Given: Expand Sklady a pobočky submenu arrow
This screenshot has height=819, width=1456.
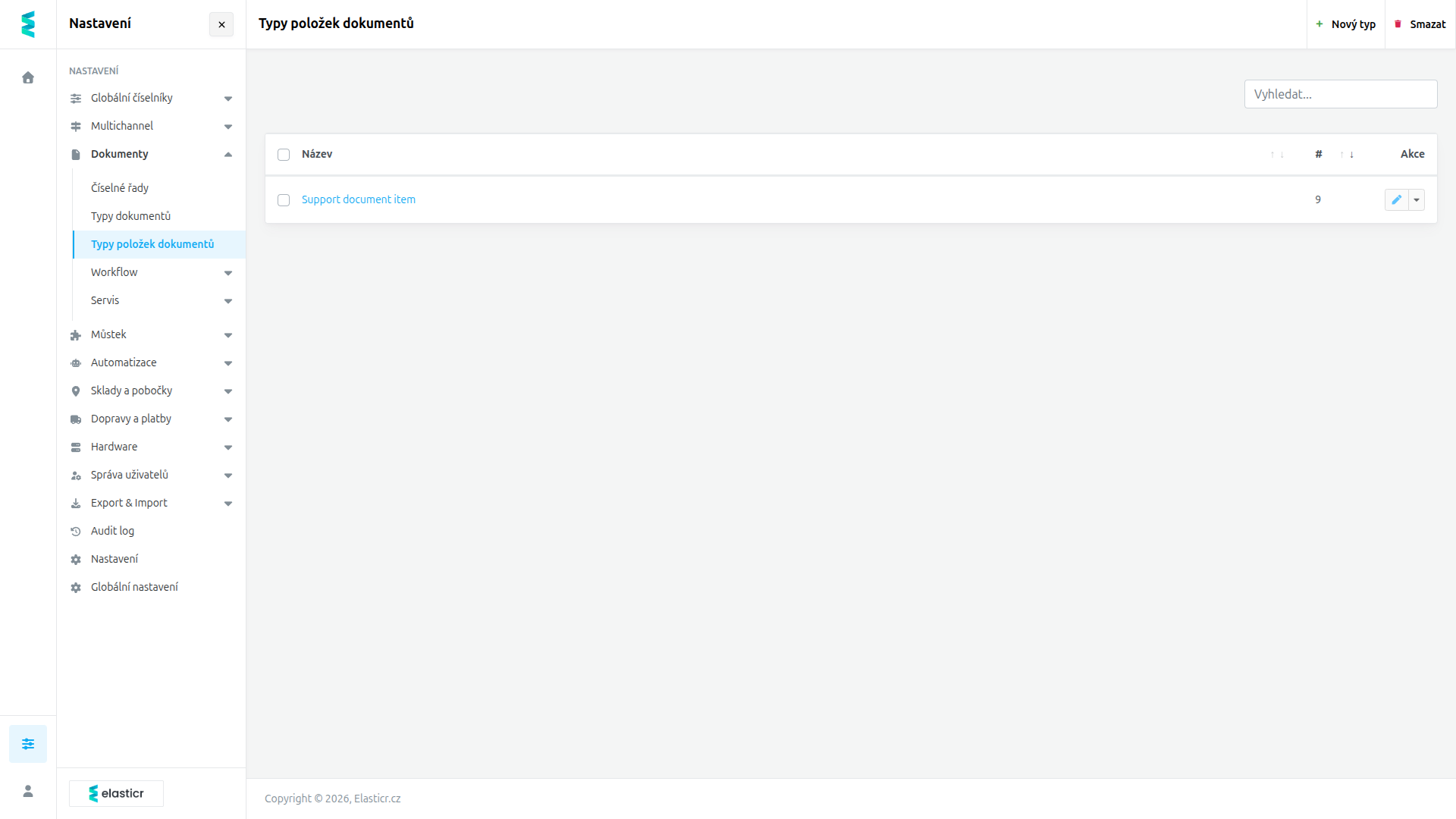Looking at the screenshot, I should click(x=228, y=391).
